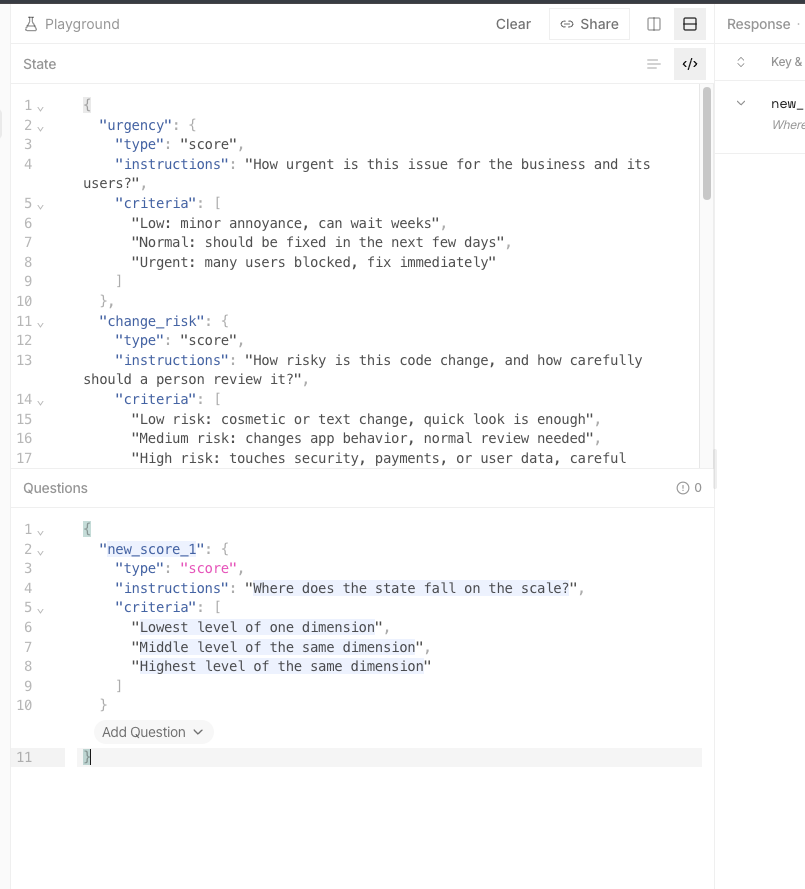Switch to stacked rows layout
The width and height of the screenshot is (805, 889).
tap(689, 24)
